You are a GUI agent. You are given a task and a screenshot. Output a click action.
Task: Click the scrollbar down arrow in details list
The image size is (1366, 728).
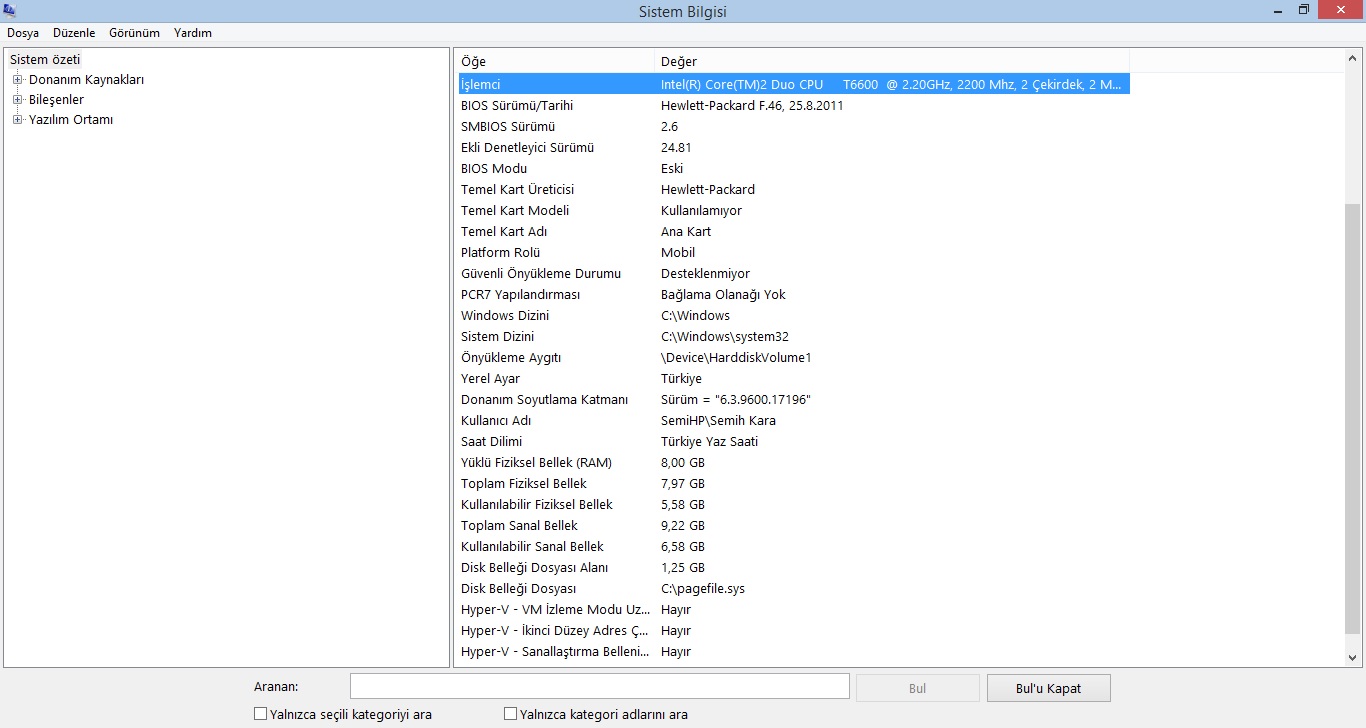(1353, 658)
